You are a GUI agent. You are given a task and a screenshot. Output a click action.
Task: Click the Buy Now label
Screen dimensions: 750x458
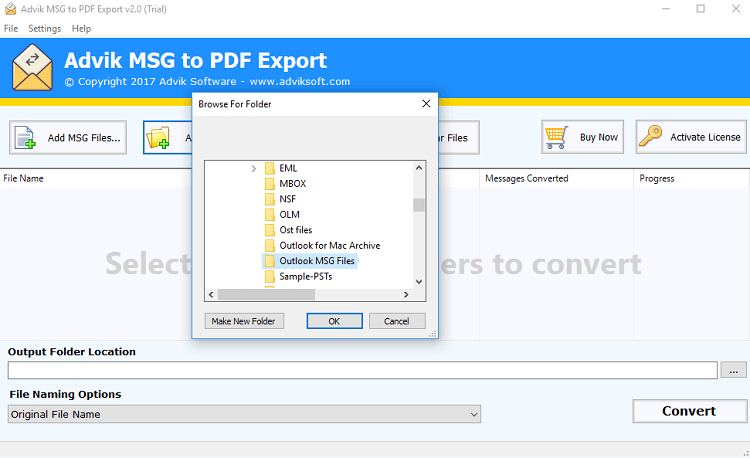599,137
